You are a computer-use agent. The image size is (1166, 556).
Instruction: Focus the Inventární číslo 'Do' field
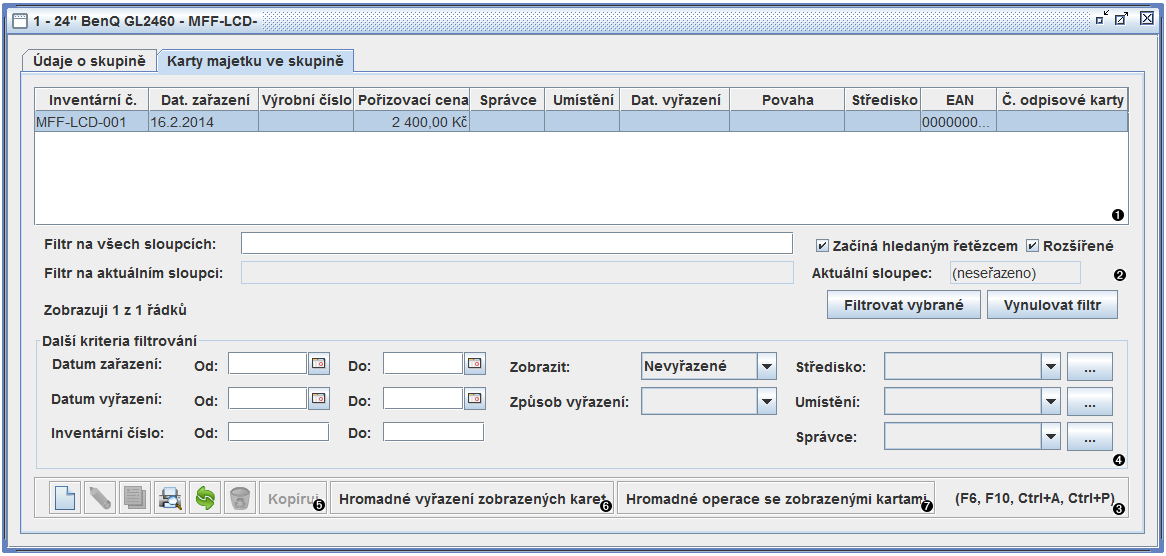(434, 432)
